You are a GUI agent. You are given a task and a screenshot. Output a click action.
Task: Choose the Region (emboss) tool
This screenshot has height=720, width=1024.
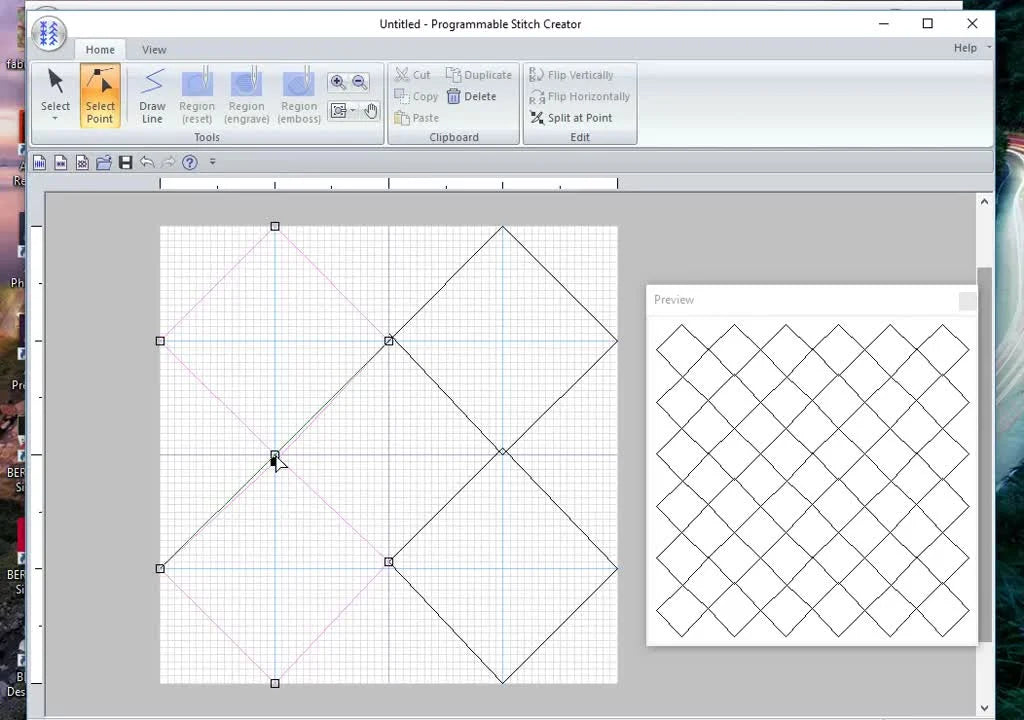(x=298, y=95)
